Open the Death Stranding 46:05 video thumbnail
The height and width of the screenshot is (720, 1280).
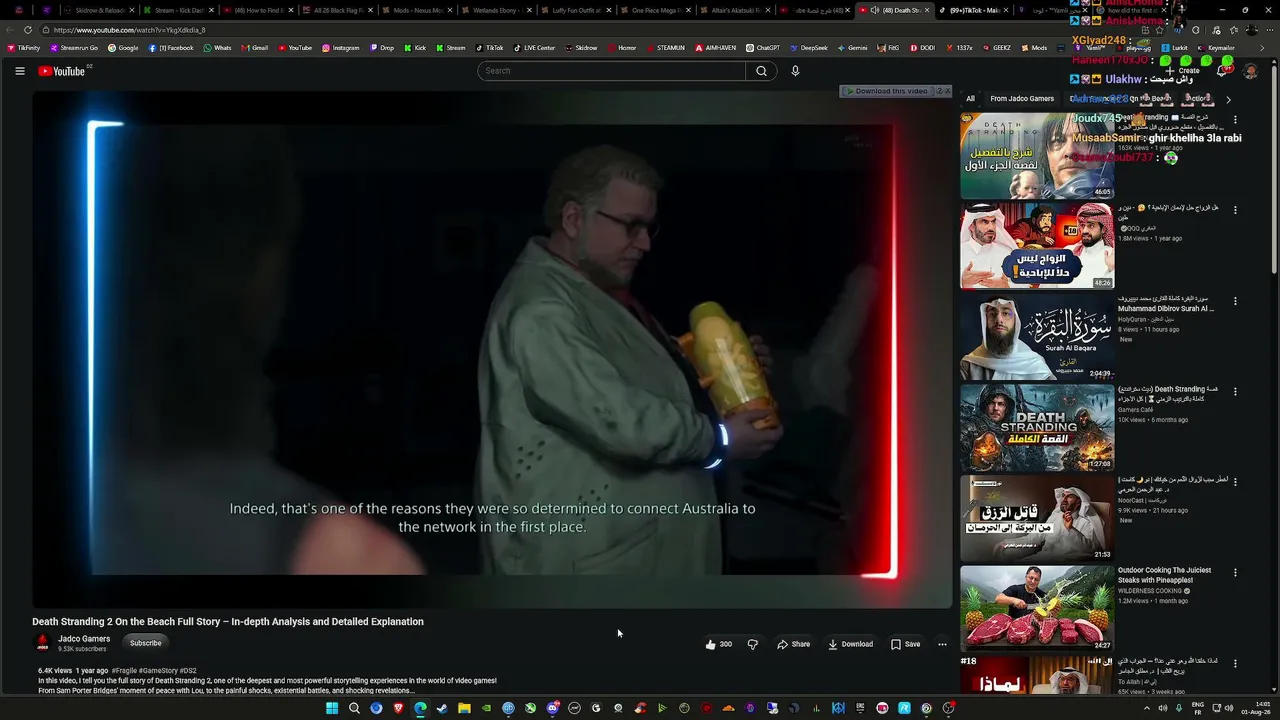click(1037, 156)
